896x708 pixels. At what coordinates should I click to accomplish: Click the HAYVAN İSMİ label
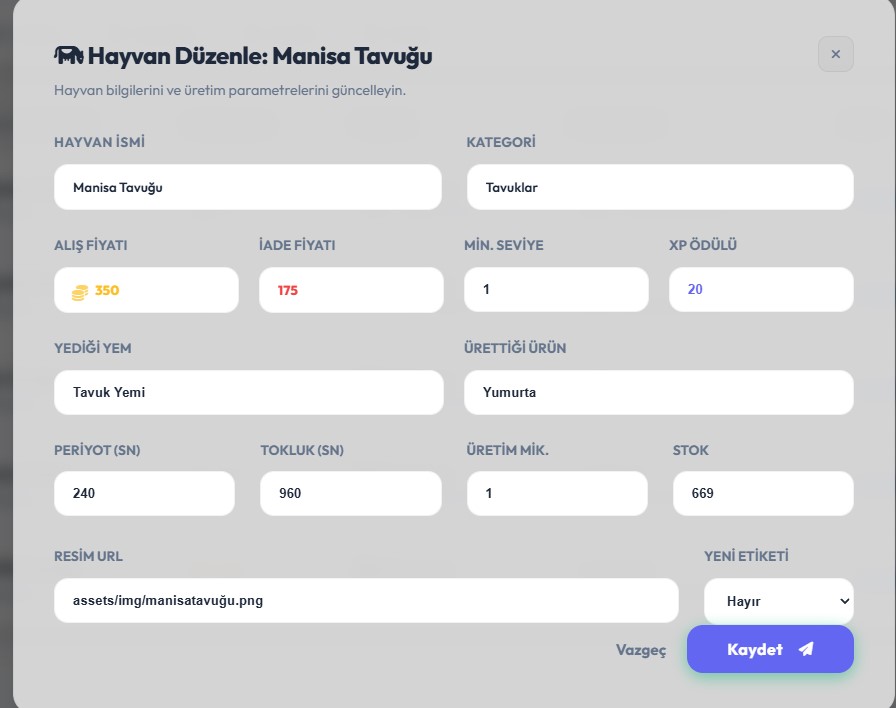99,142
